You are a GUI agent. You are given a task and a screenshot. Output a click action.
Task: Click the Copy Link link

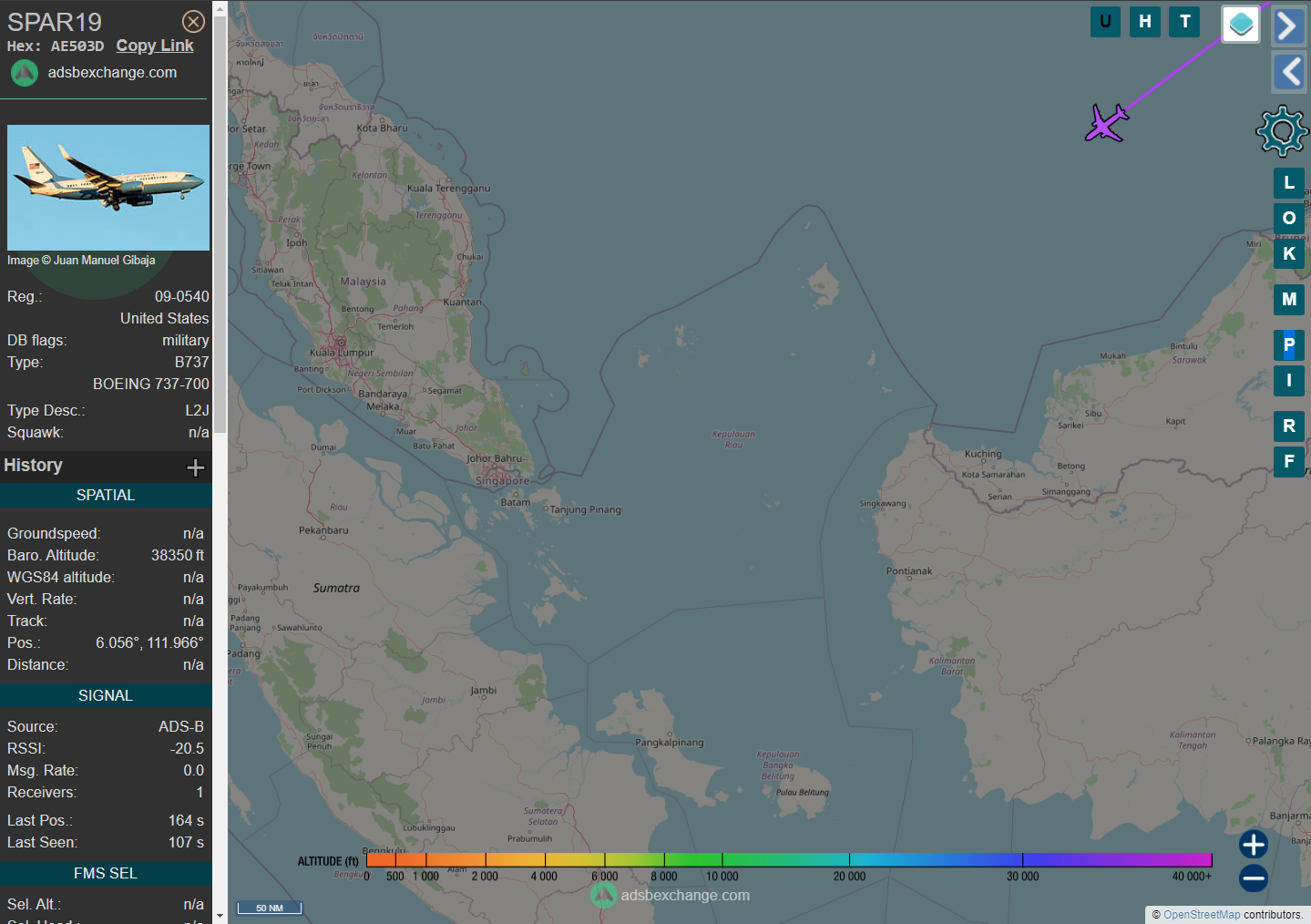[x=155, y=46]
